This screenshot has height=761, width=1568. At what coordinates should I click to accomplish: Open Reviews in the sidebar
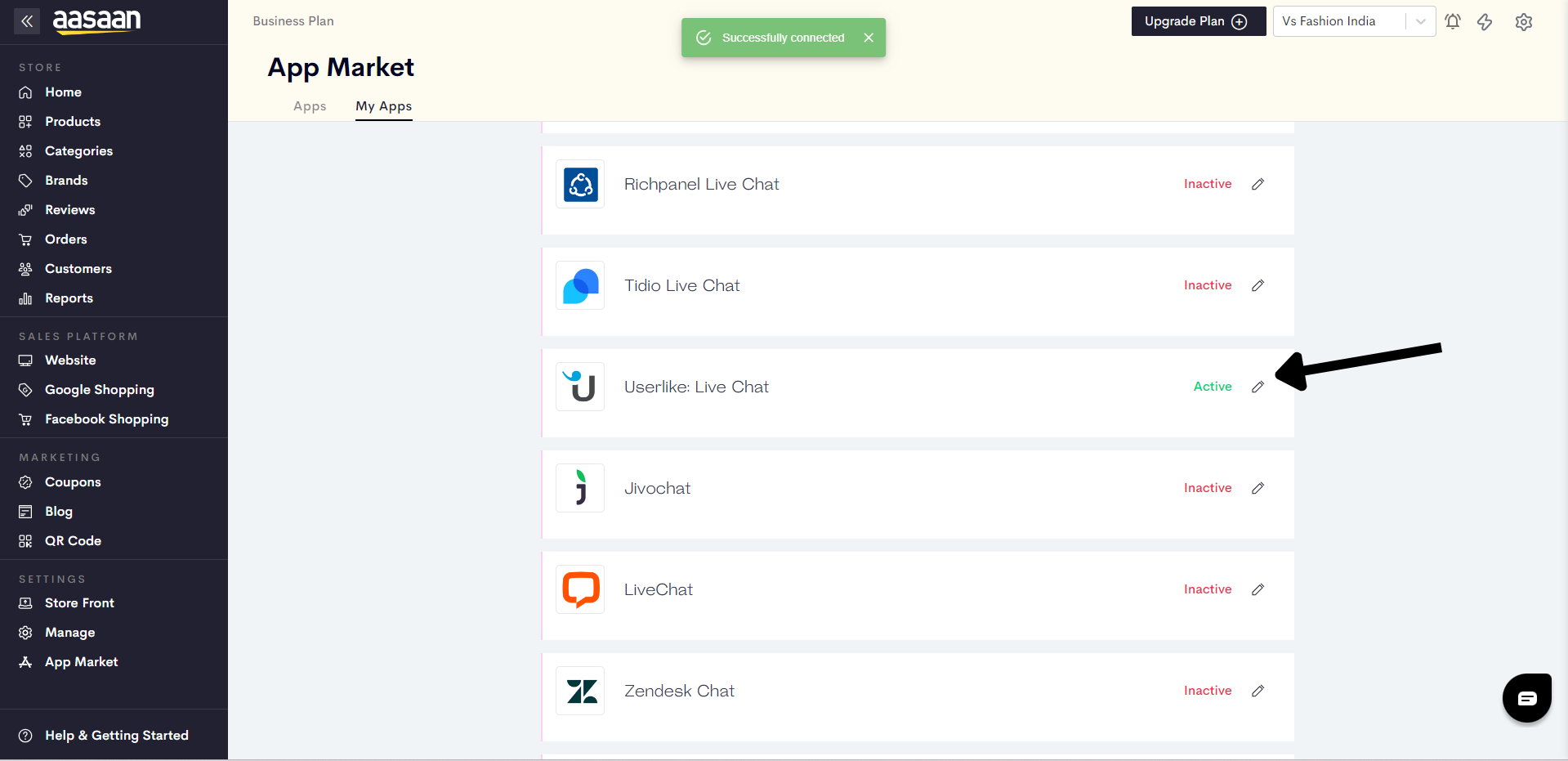click(x=69, y=210)
